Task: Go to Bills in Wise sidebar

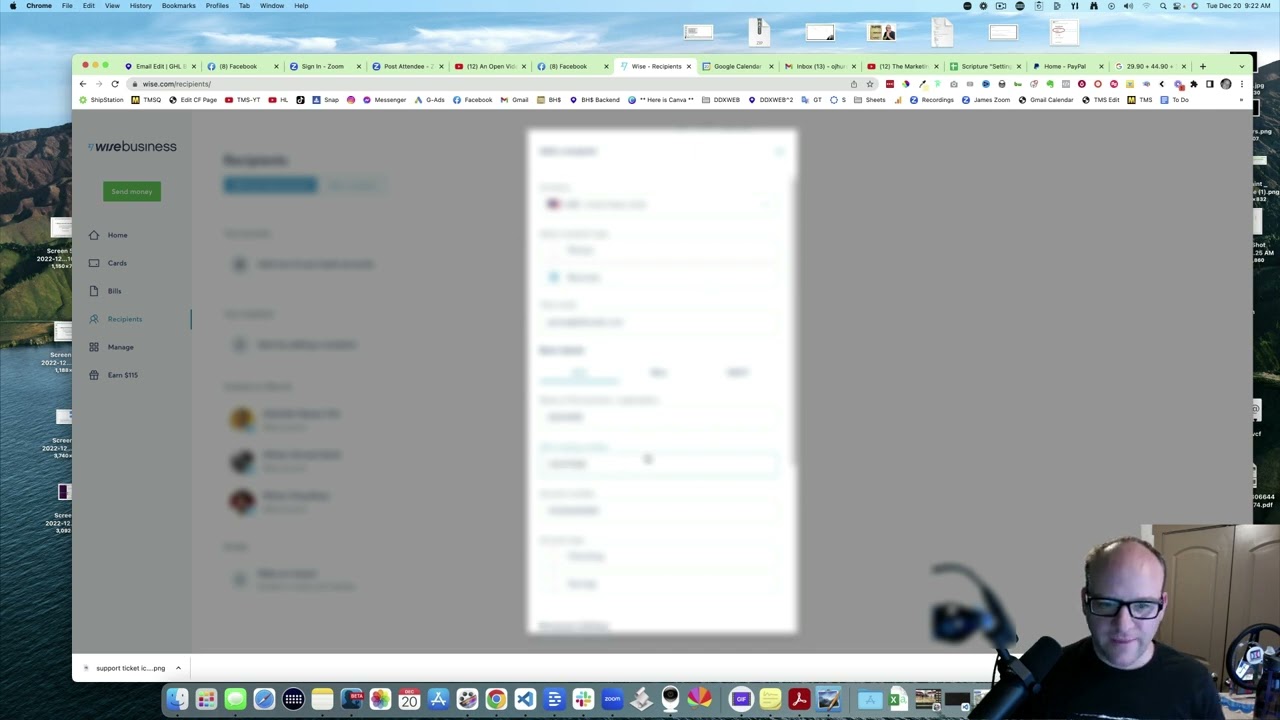Action: click(114, 291)
